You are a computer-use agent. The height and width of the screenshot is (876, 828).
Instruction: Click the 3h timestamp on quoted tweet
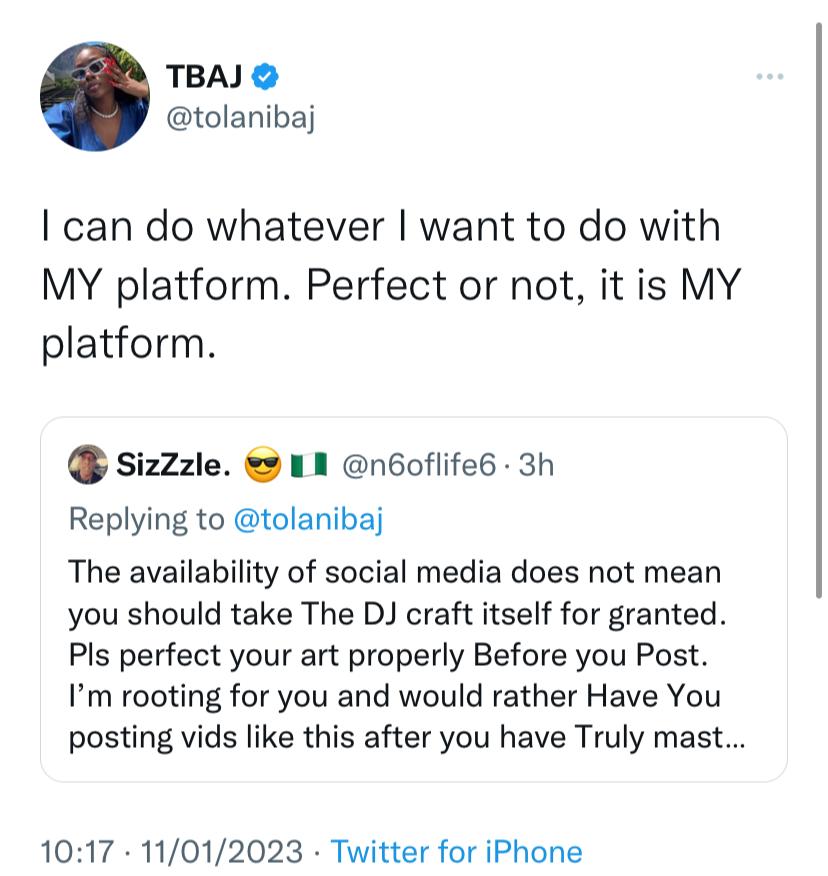click(x=536, y=465)
